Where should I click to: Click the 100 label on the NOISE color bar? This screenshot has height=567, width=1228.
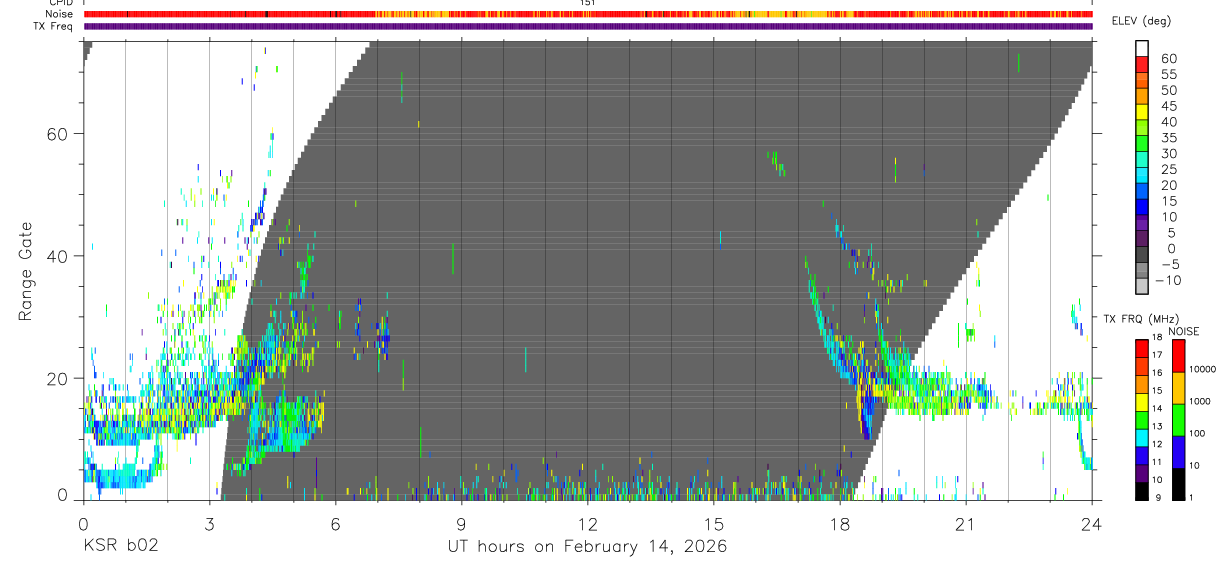(1195, 433)
